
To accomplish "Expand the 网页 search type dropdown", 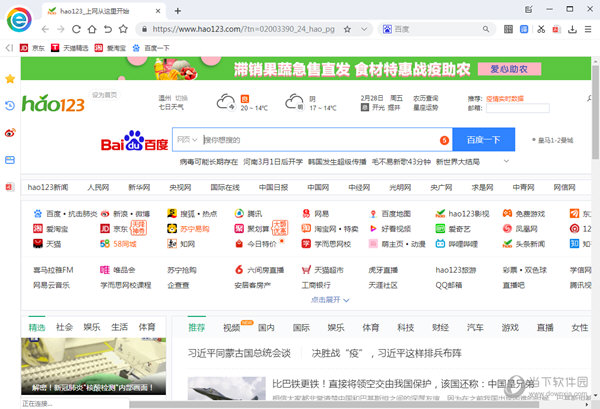I will coord(187,139).
